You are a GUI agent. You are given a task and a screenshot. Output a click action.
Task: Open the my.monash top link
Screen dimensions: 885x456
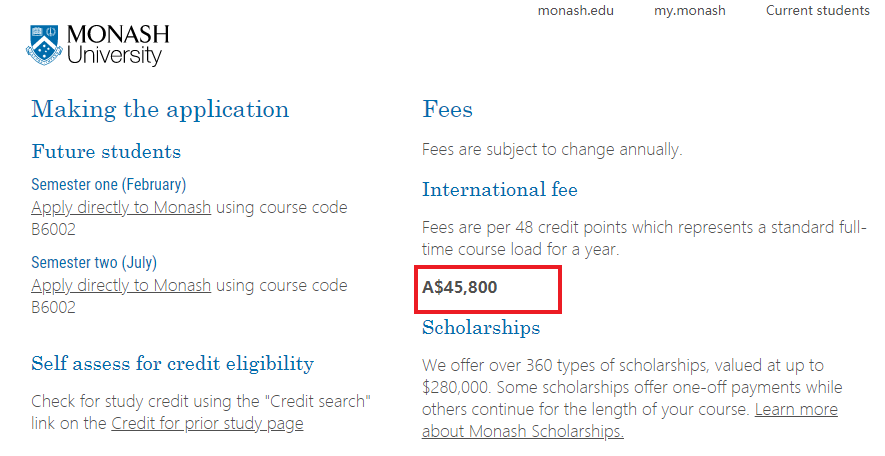[689, 11]
